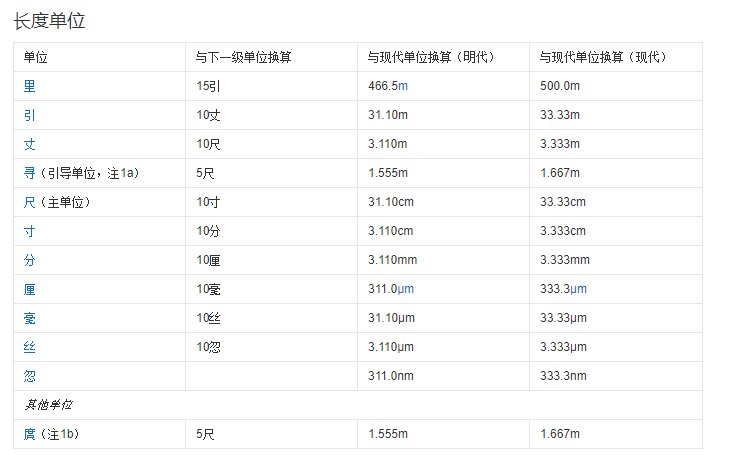Click the 厘 unit link

(x=30, y=289)
